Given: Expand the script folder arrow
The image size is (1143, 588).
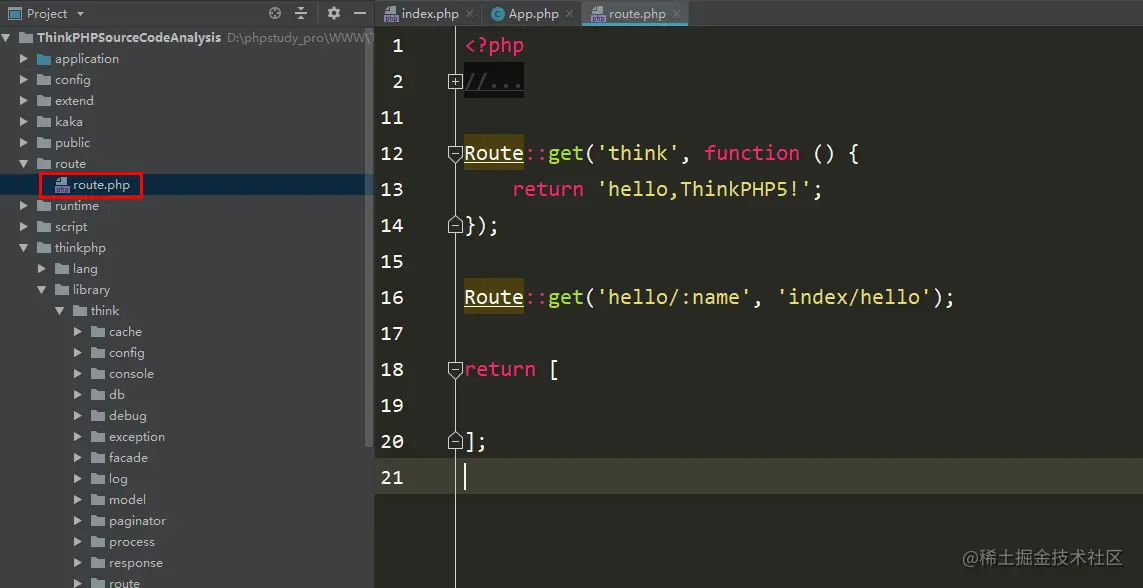Looking at the screenshot, I should [24, 227].
